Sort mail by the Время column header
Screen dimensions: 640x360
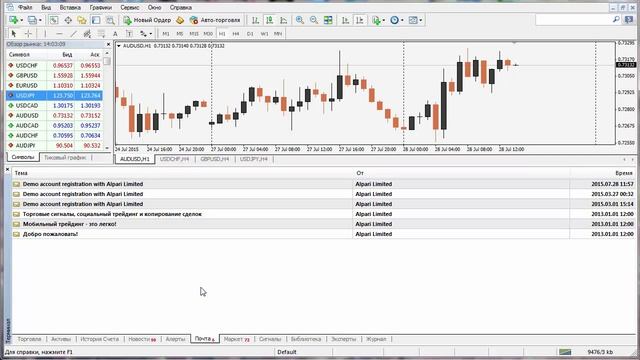(602, 173)
